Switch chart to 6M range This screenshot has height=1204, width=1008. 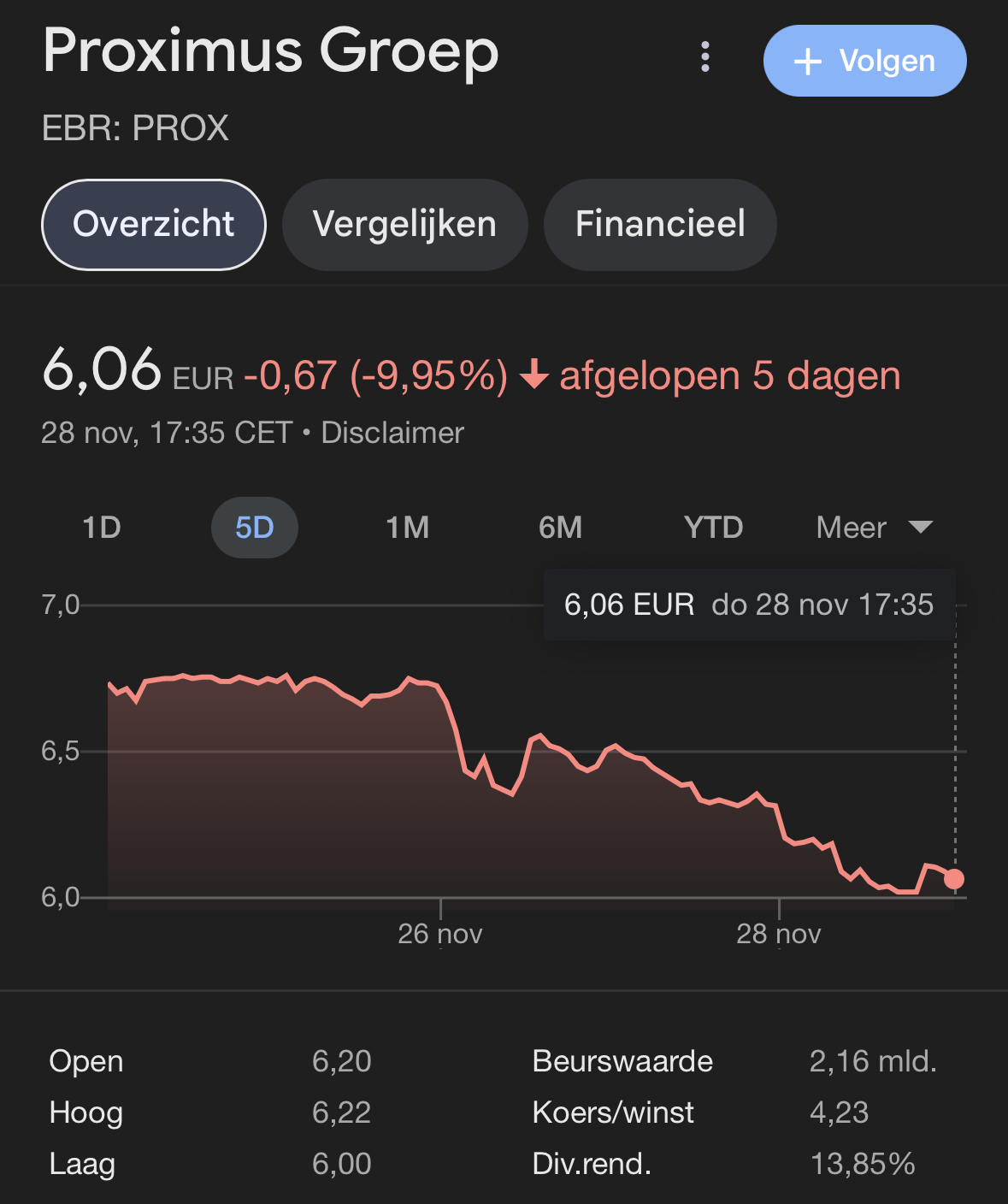pyautogui.click(x=560, y=528)
